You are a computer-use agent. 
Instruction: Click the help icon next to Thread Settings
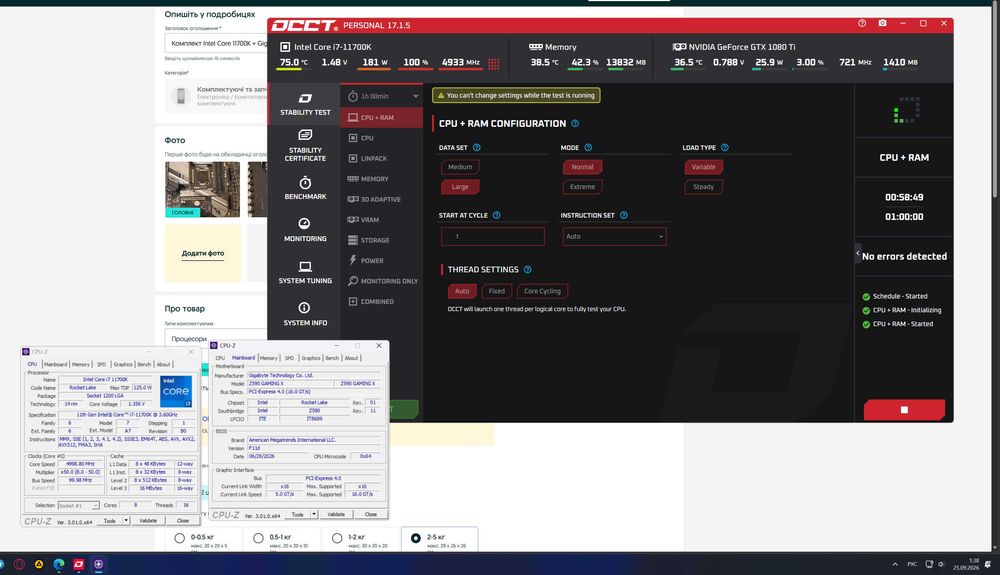(x=527, y=270)
